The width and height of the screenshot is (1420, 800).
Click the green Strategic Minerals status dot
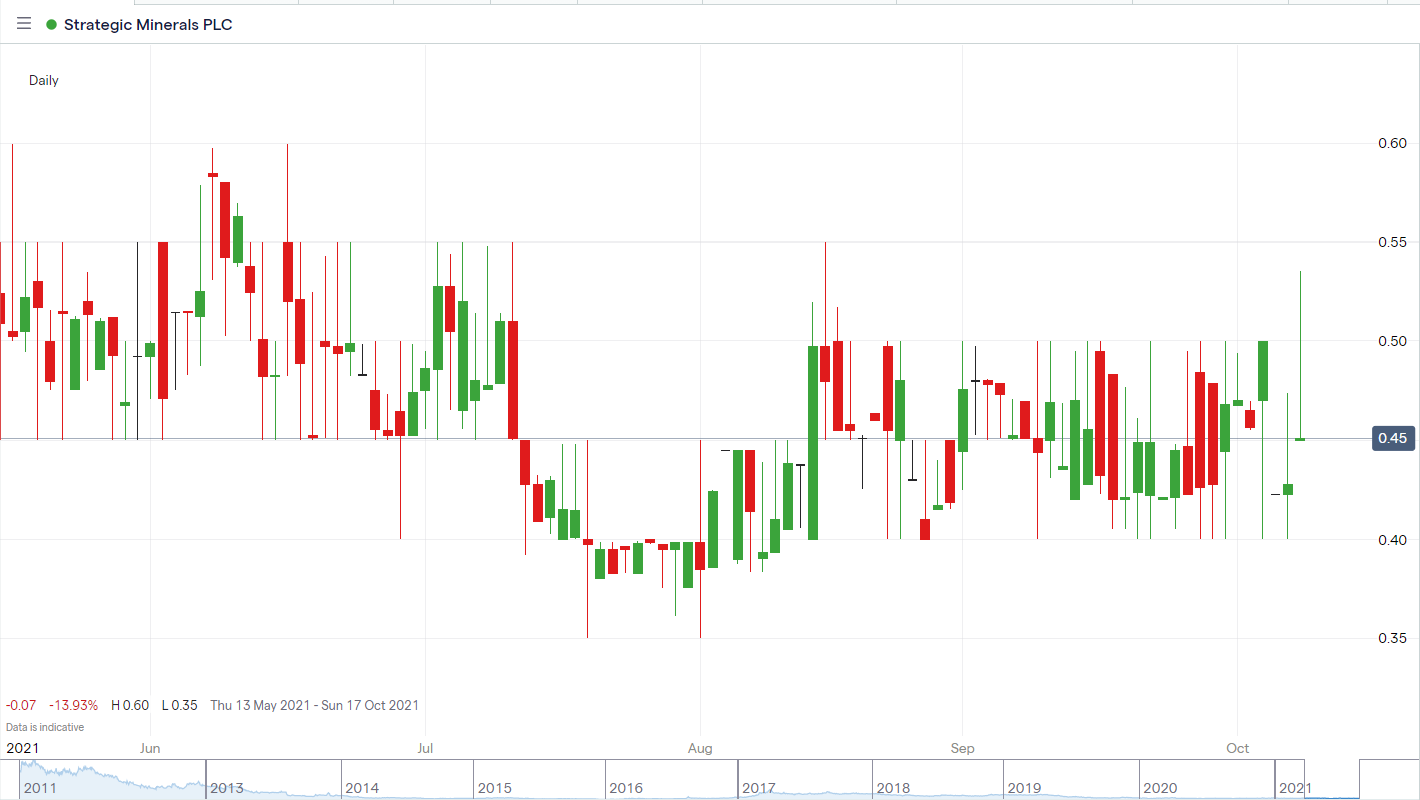click(51, 24)
